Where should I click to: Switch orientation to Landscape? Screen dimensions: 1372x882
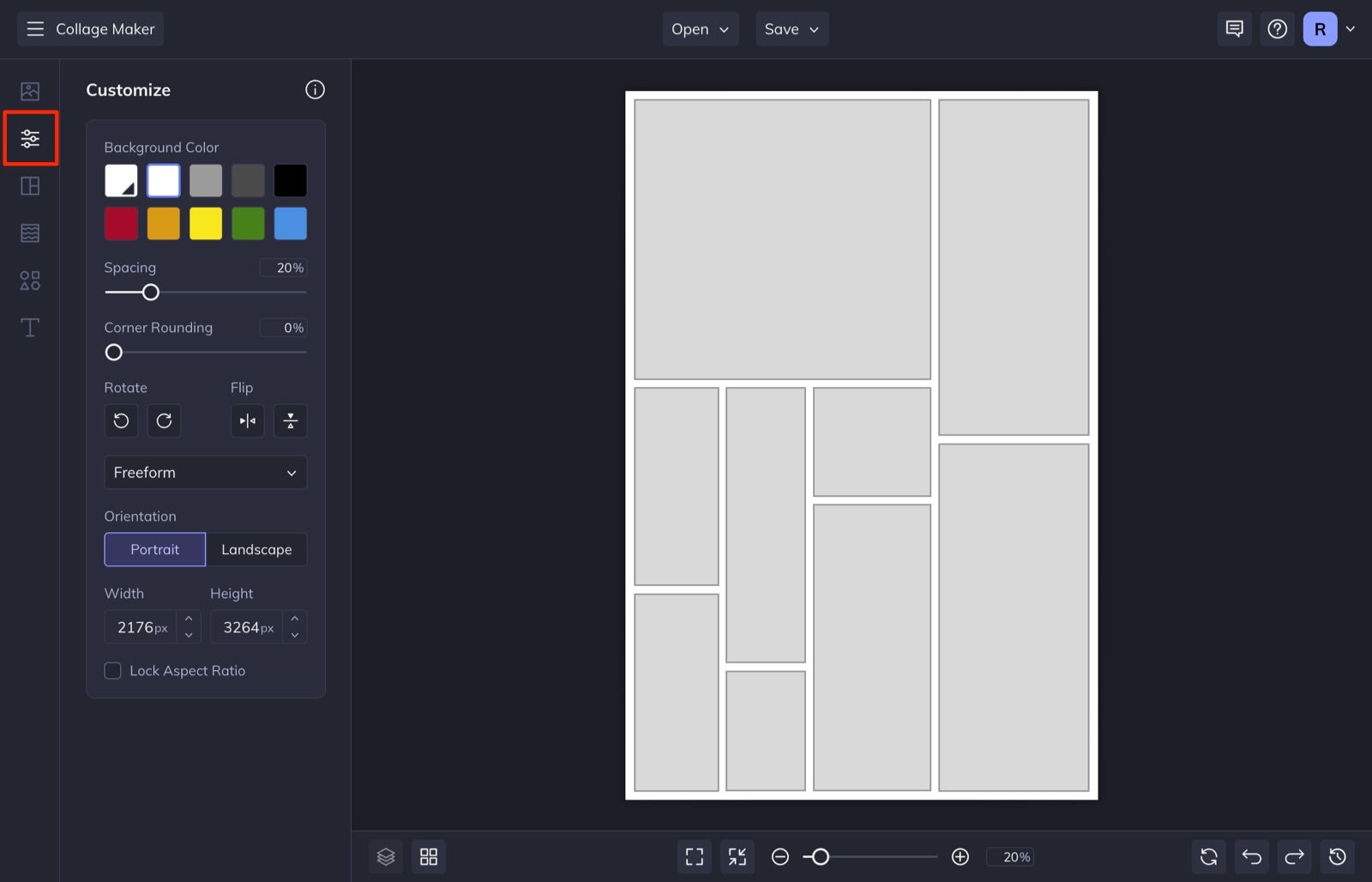[257, 549]
